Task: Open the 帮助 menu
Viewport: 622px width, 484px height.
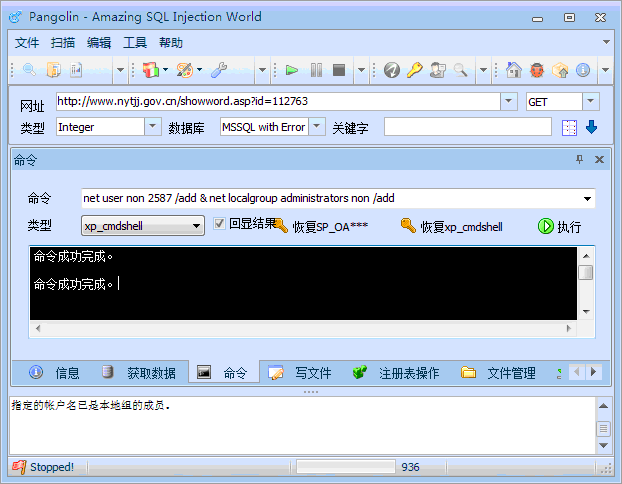Action: pyautogui.click(x=171, y=42)
